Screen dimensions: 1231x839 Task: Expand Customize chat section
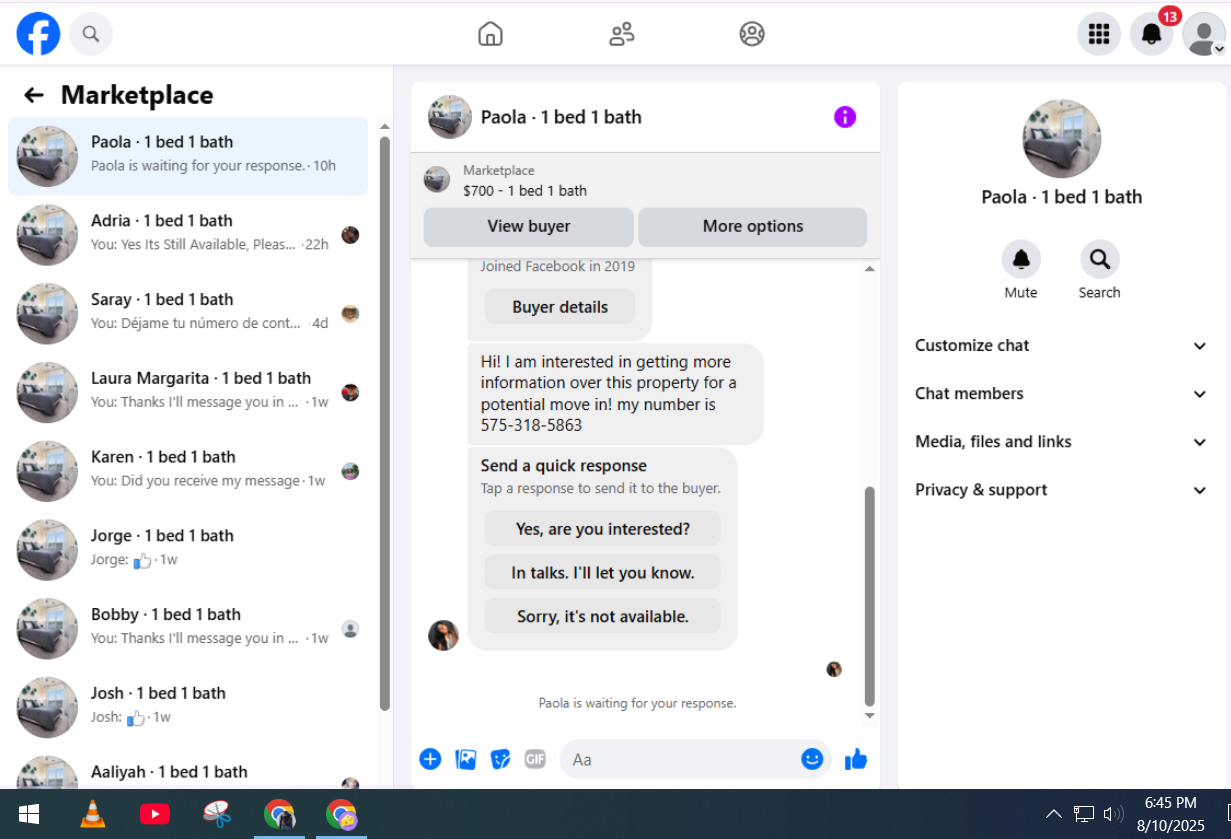tap(1061, 345)
